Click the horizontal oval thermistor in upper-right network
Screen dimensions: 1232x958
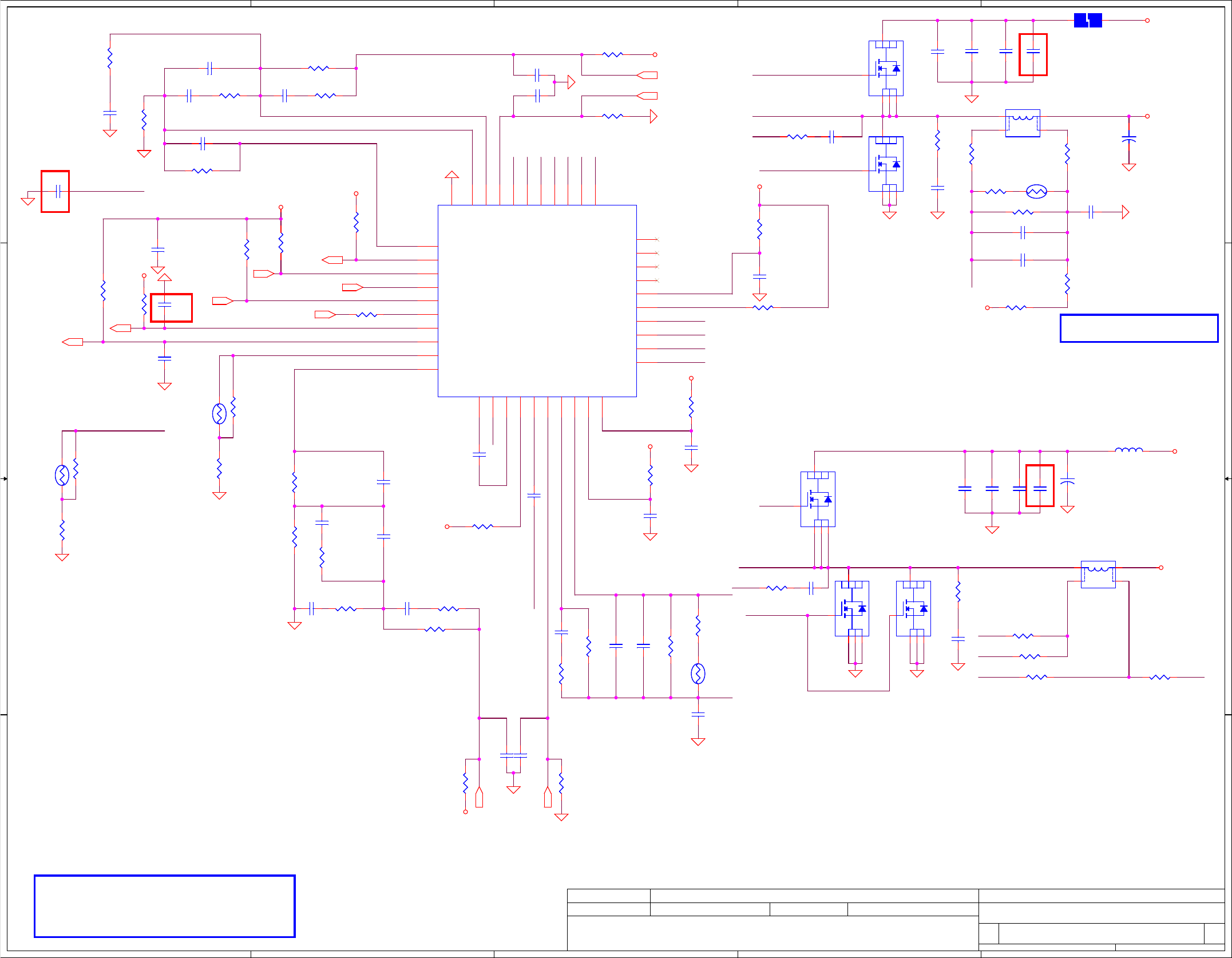[1036, 192]
